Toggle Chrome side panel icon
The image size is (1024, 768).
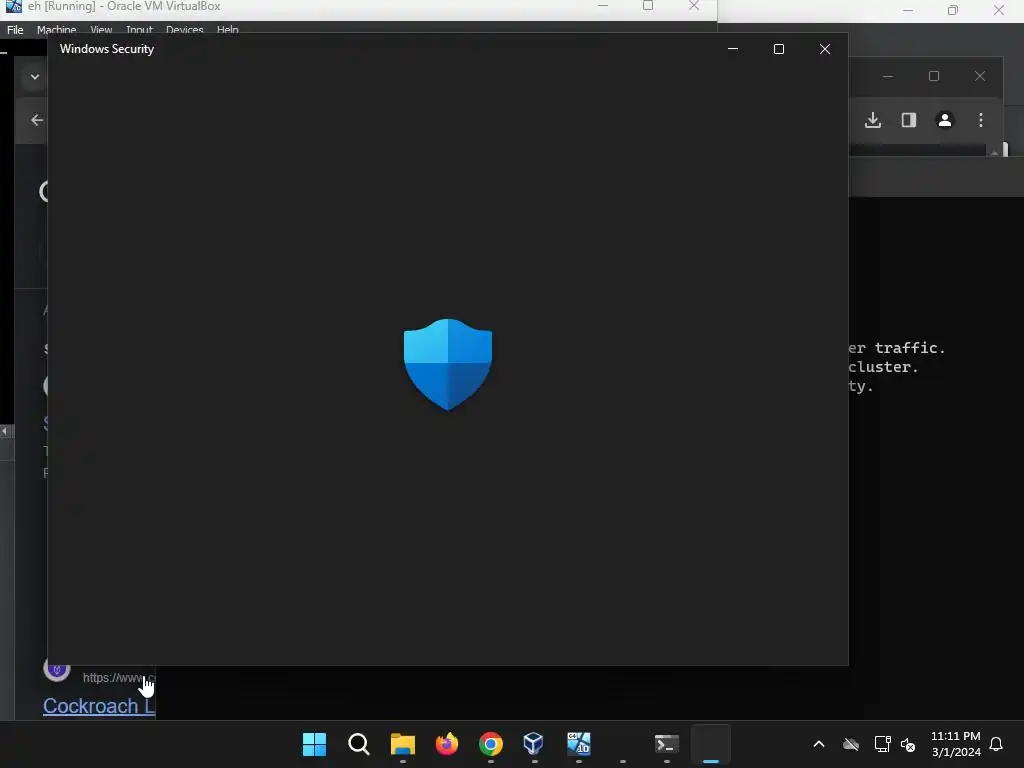(908, 120)
